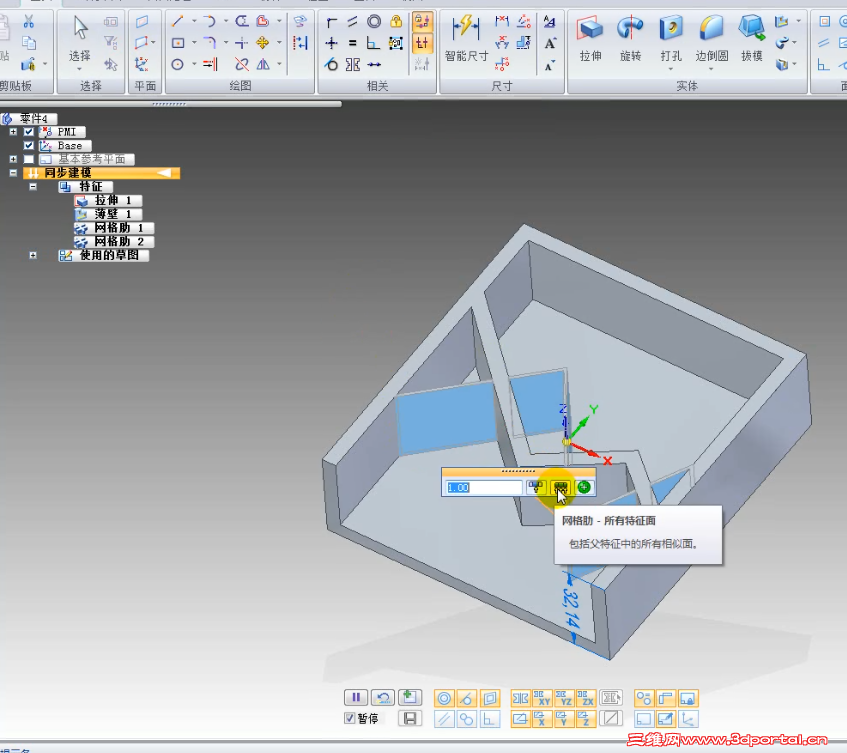Toggle the PMI checkbox in the tree
Screen dimensions: 847x753
pos(29,132)
